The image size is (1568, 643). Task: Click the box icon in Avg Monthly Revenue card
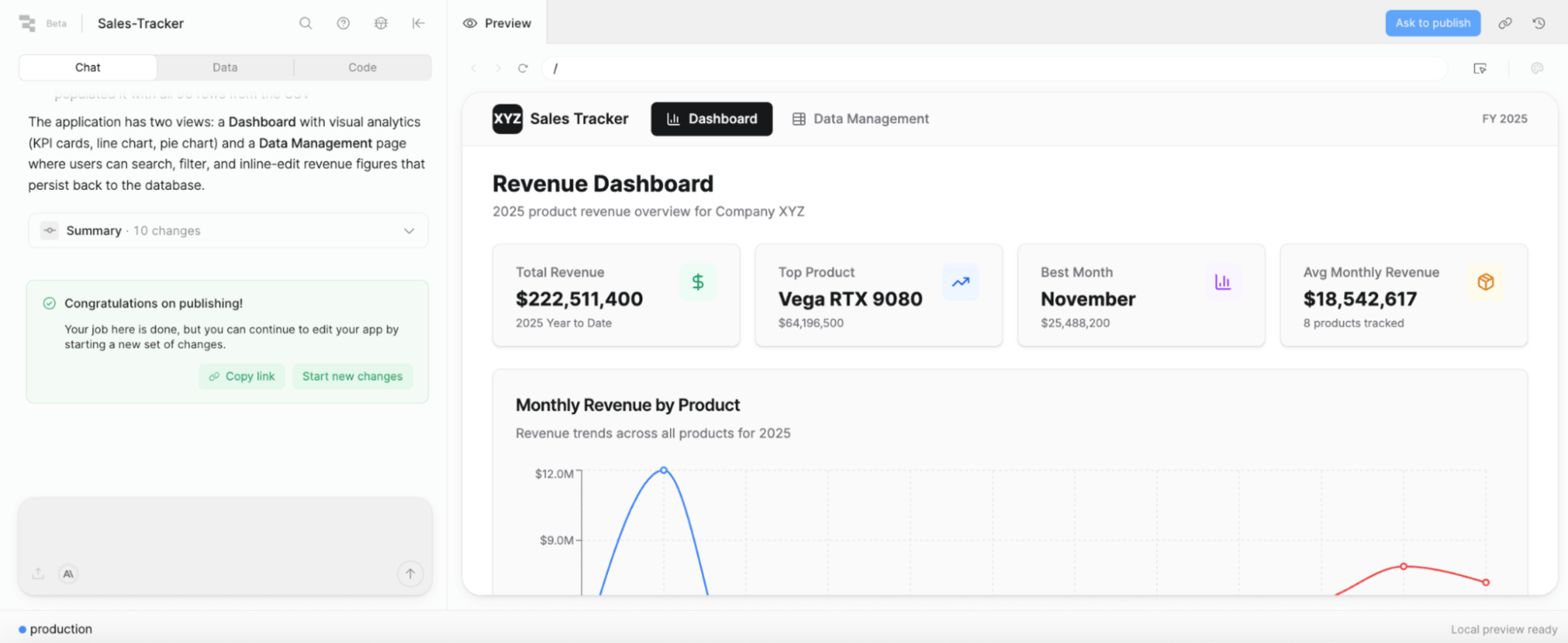tap(1486, 282)
